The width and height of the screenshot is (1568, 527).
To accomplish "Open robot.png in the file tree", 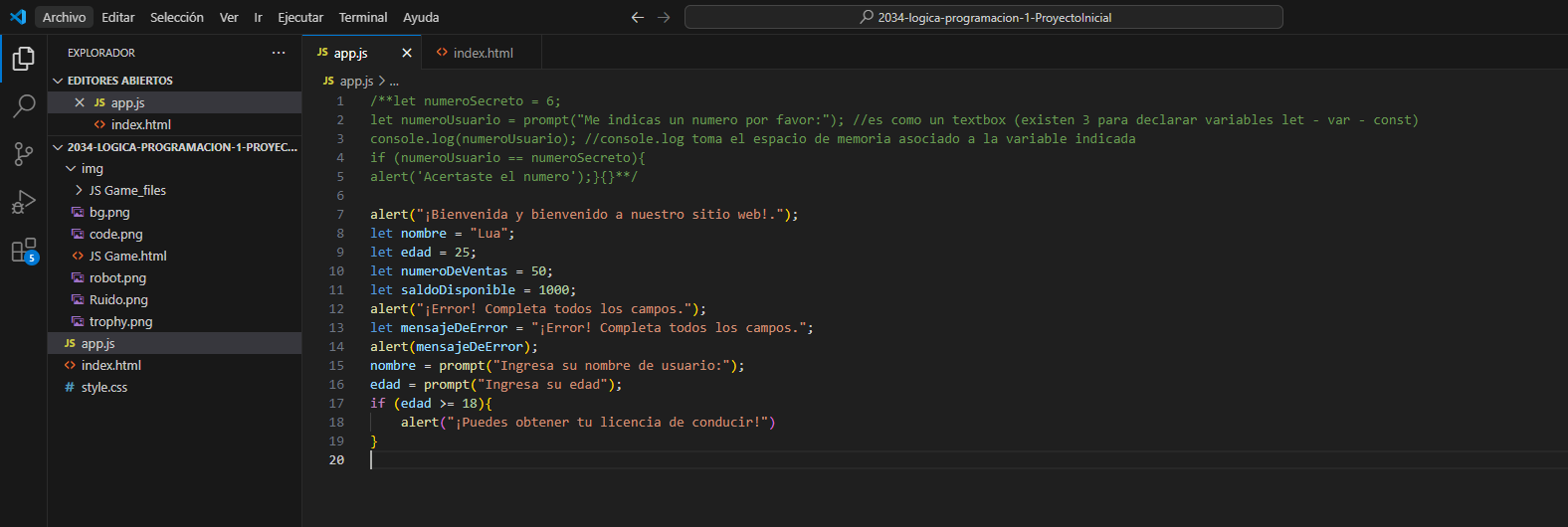I will tap(174, 277).
